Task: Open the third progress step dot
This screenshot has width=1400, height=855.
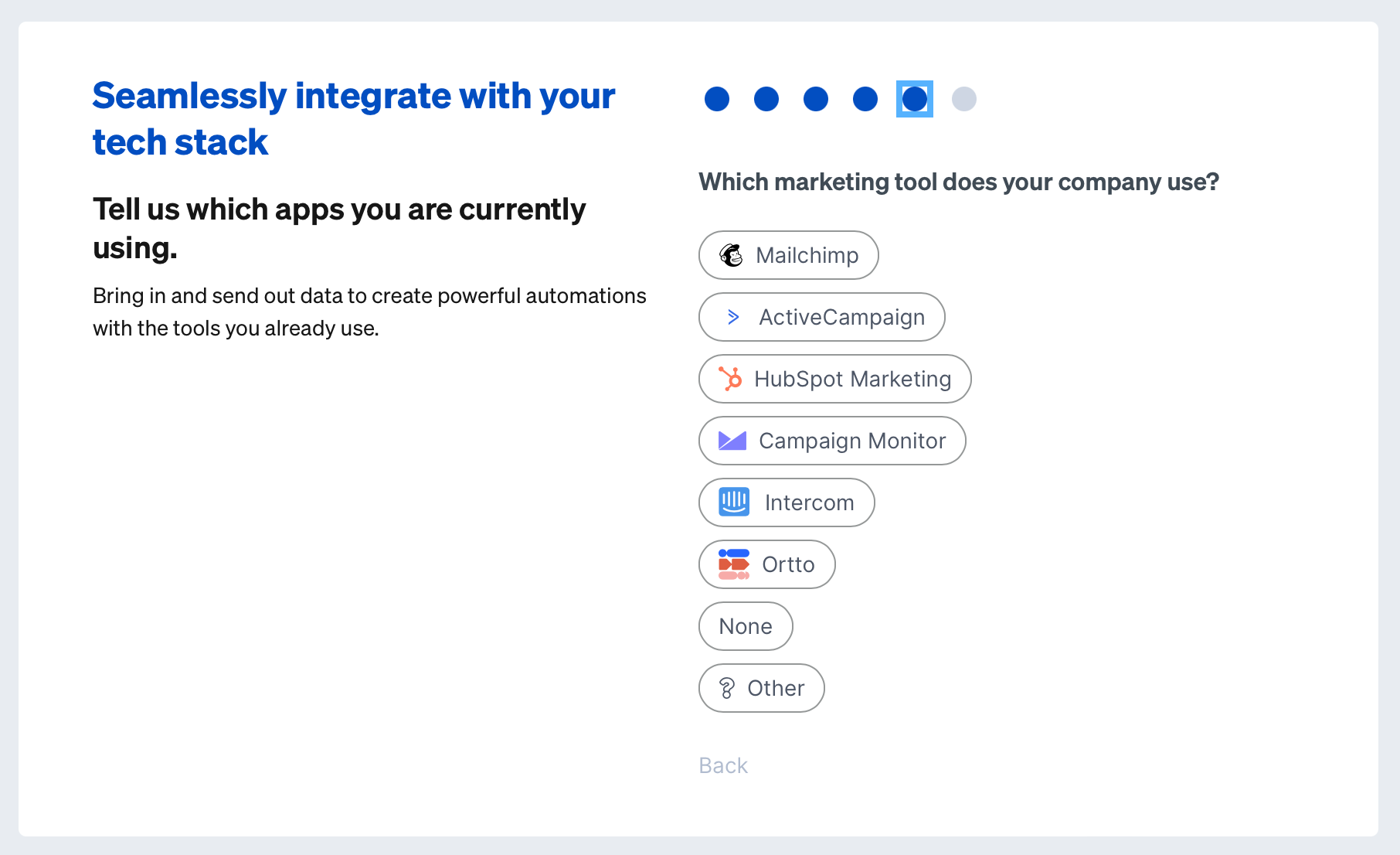Action: click(x=816, y=99)
